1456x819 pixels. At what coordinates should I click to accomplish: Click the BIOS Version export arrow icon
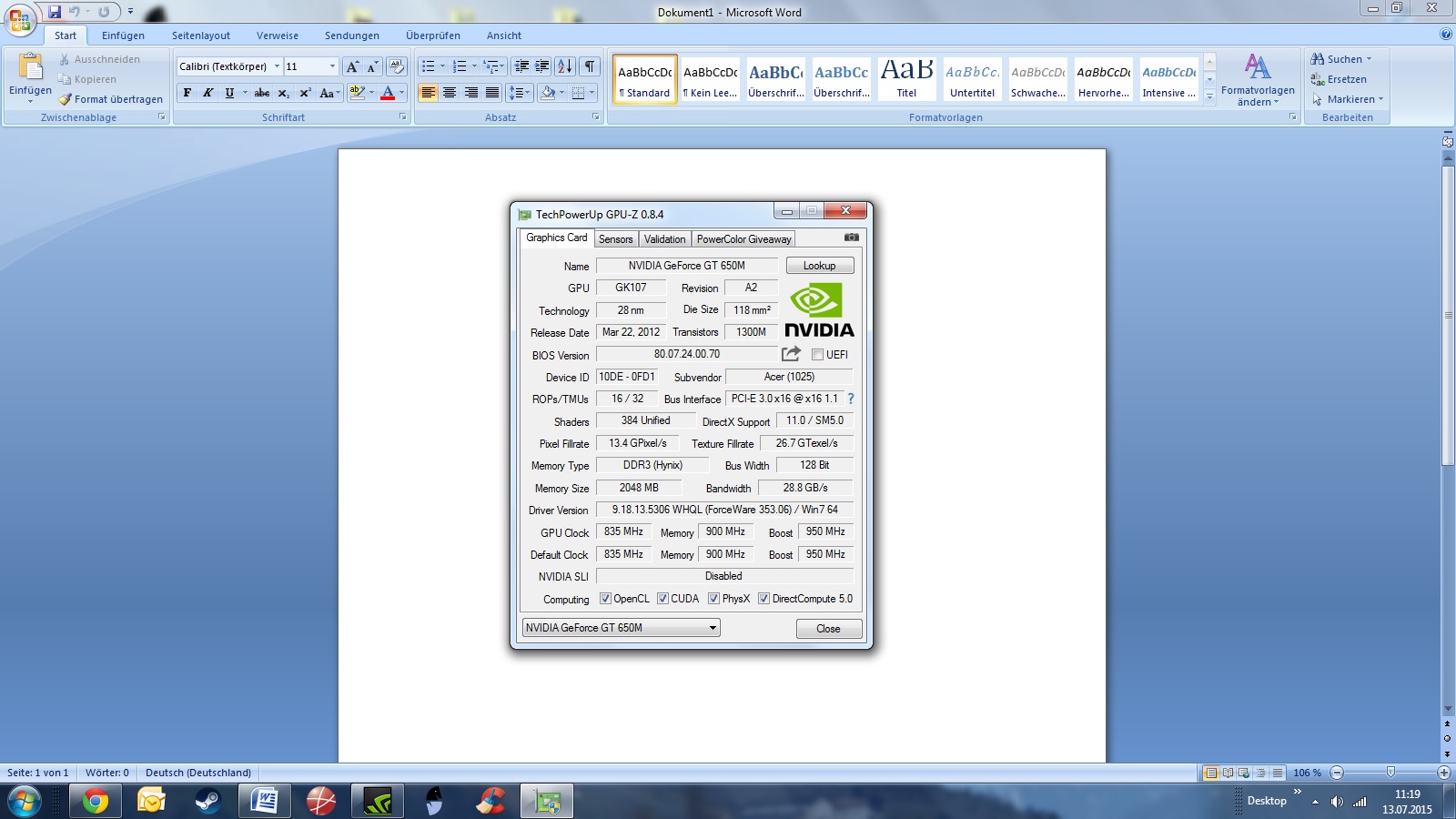(791, 353)
